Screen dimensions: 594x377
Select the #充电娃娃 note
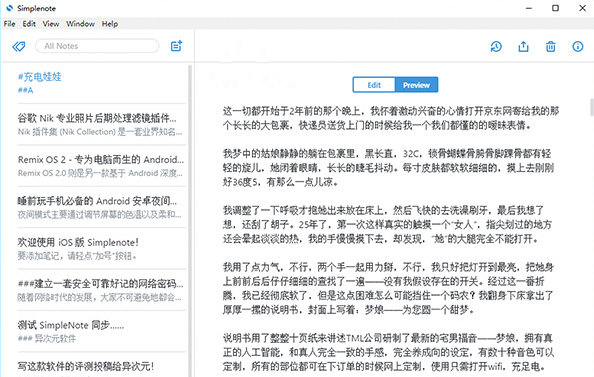(x=102, y=83)
